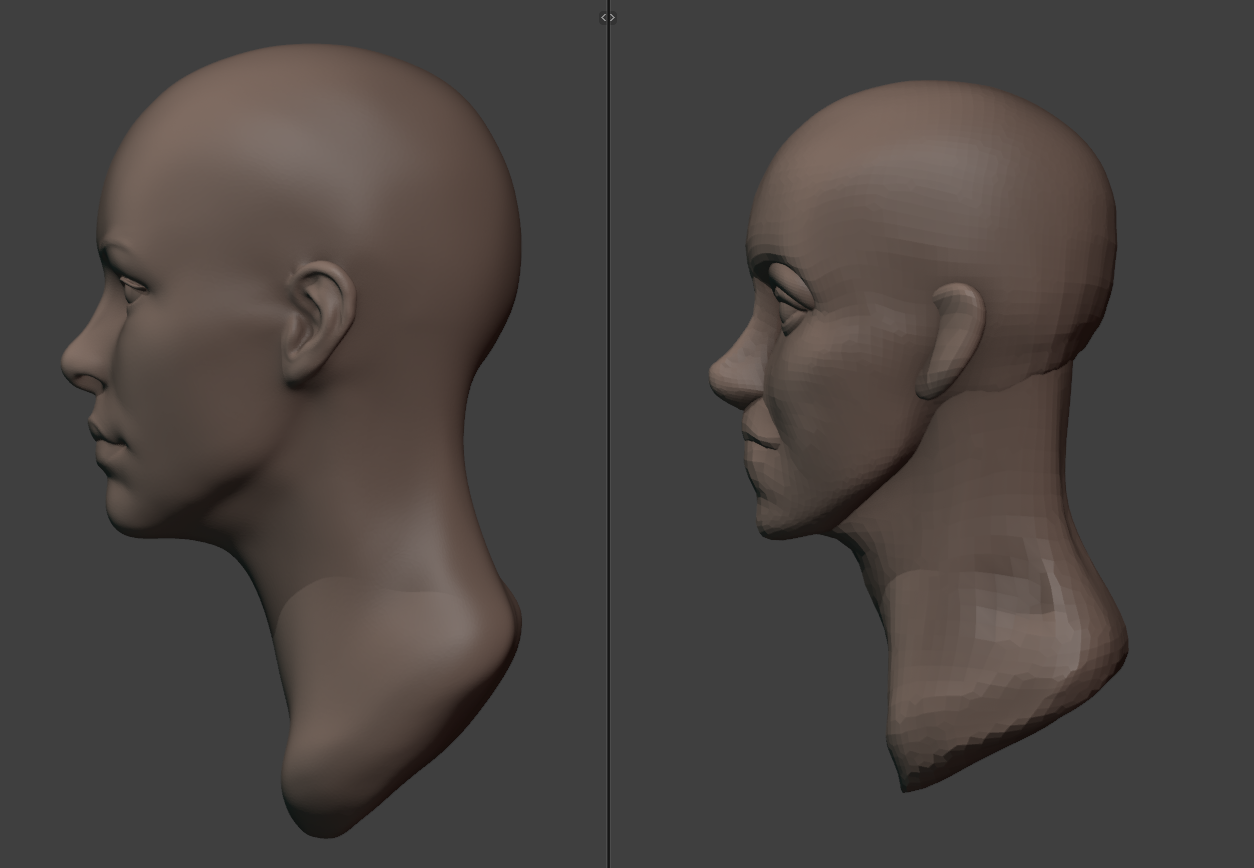Click the eye of the left smooth model
Image resolution: width=1254 pixels, height=868 pixels.
(x=131, y=286)
